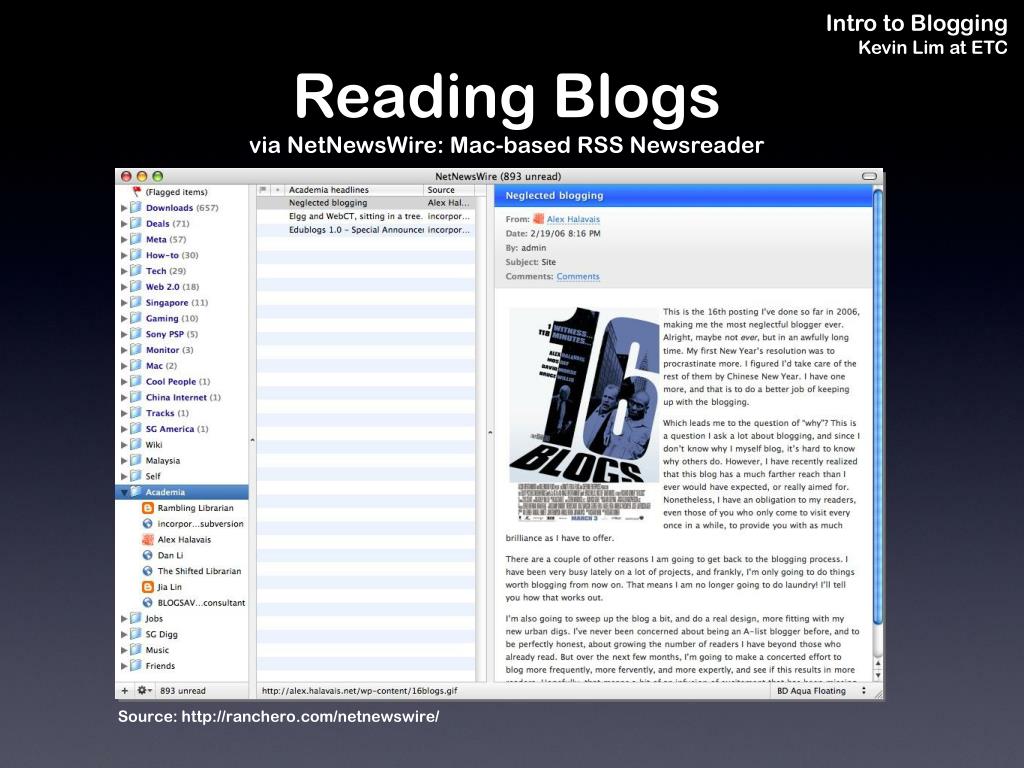Click the Web 2.0 folder icon
Screen dimensions: 1024x768
click(136, 286)
